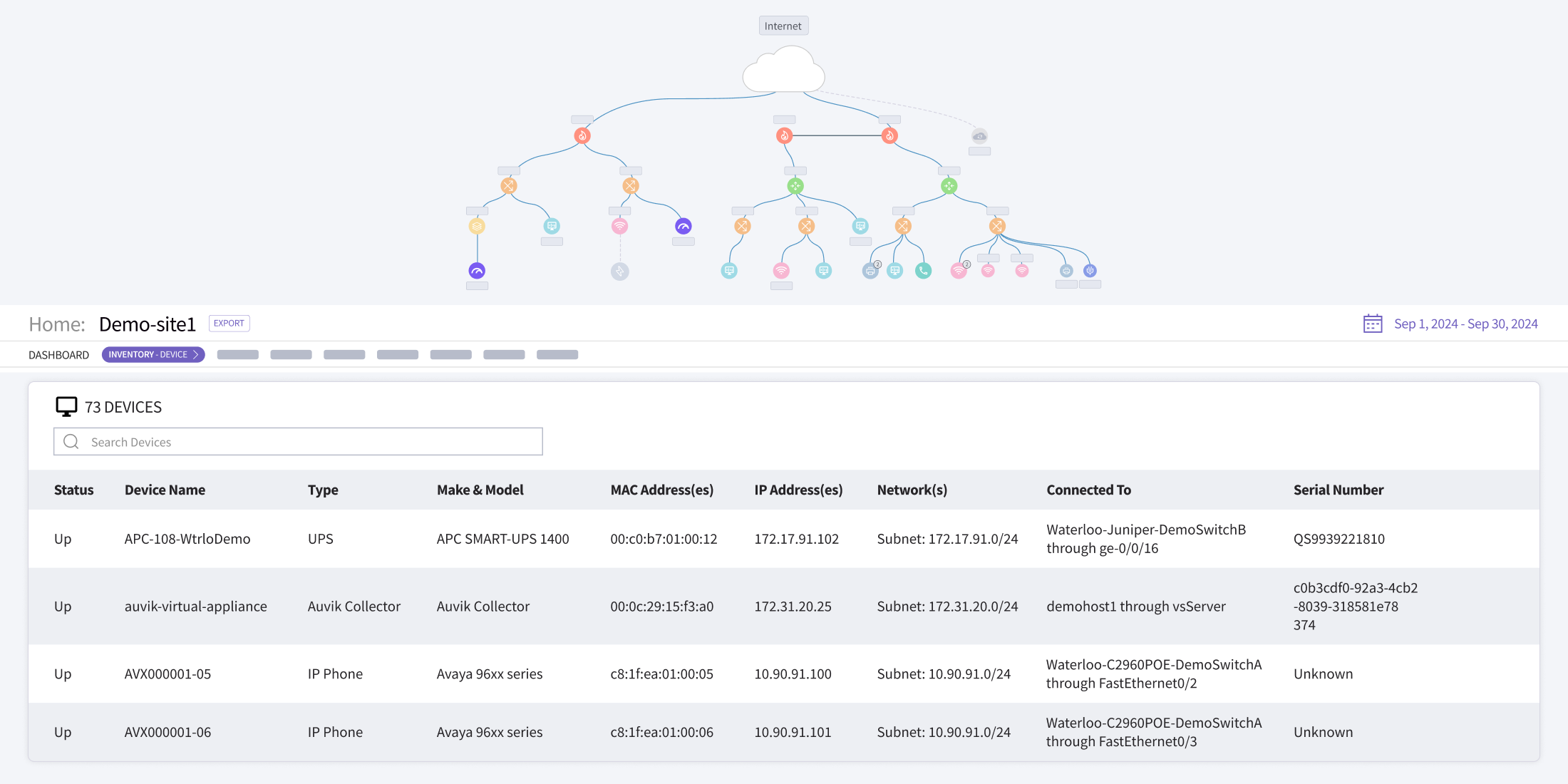Open the Inventory - Device chevron dropdown

tap(195, 355)
